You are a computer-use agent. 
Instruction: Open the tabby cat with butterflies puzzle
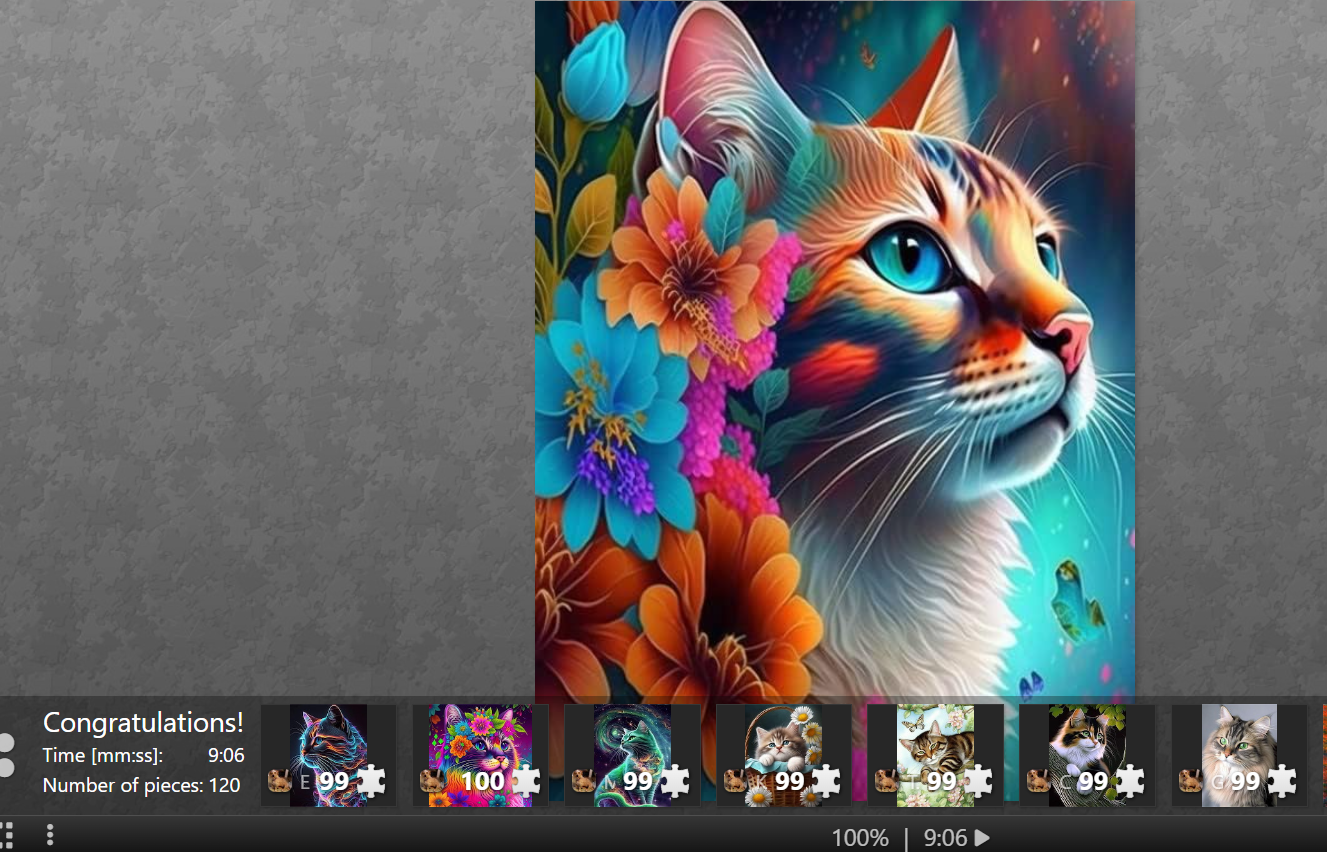(x=936, y=755)
